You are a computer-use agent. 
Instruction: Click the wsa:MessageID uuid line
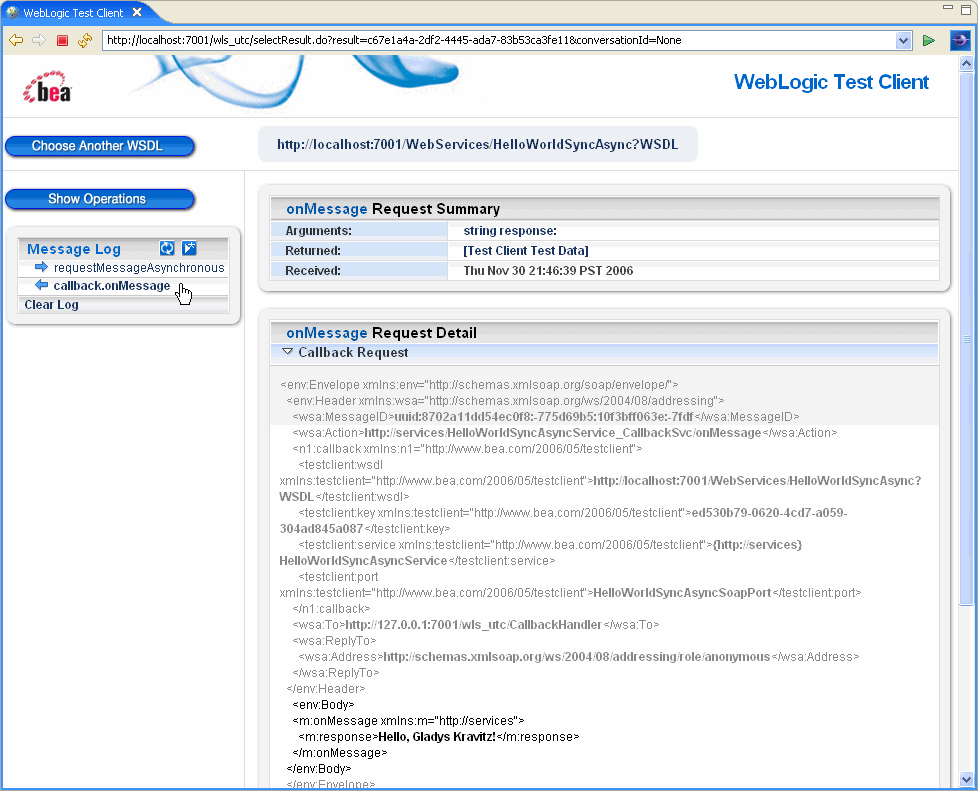click(x=546, y=417)
